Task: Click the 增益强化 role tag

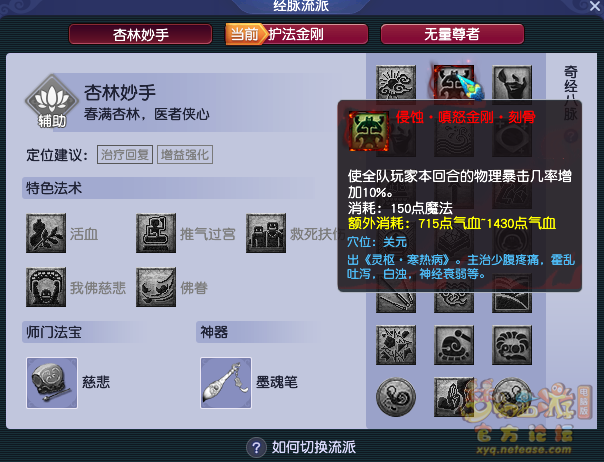Action: click(x=185, y=155)
